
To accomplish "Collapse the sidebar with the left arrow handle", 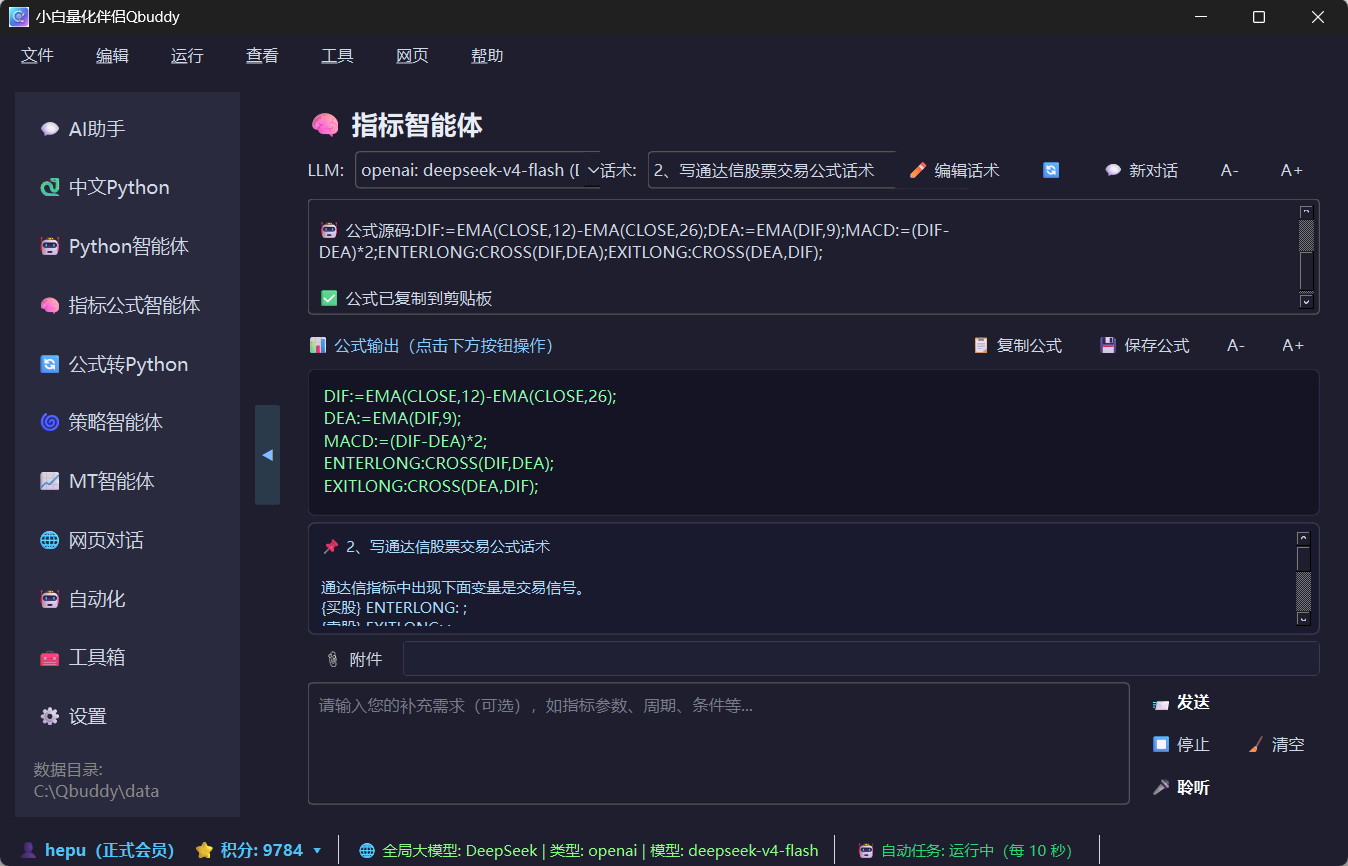I will pos(267,455).
